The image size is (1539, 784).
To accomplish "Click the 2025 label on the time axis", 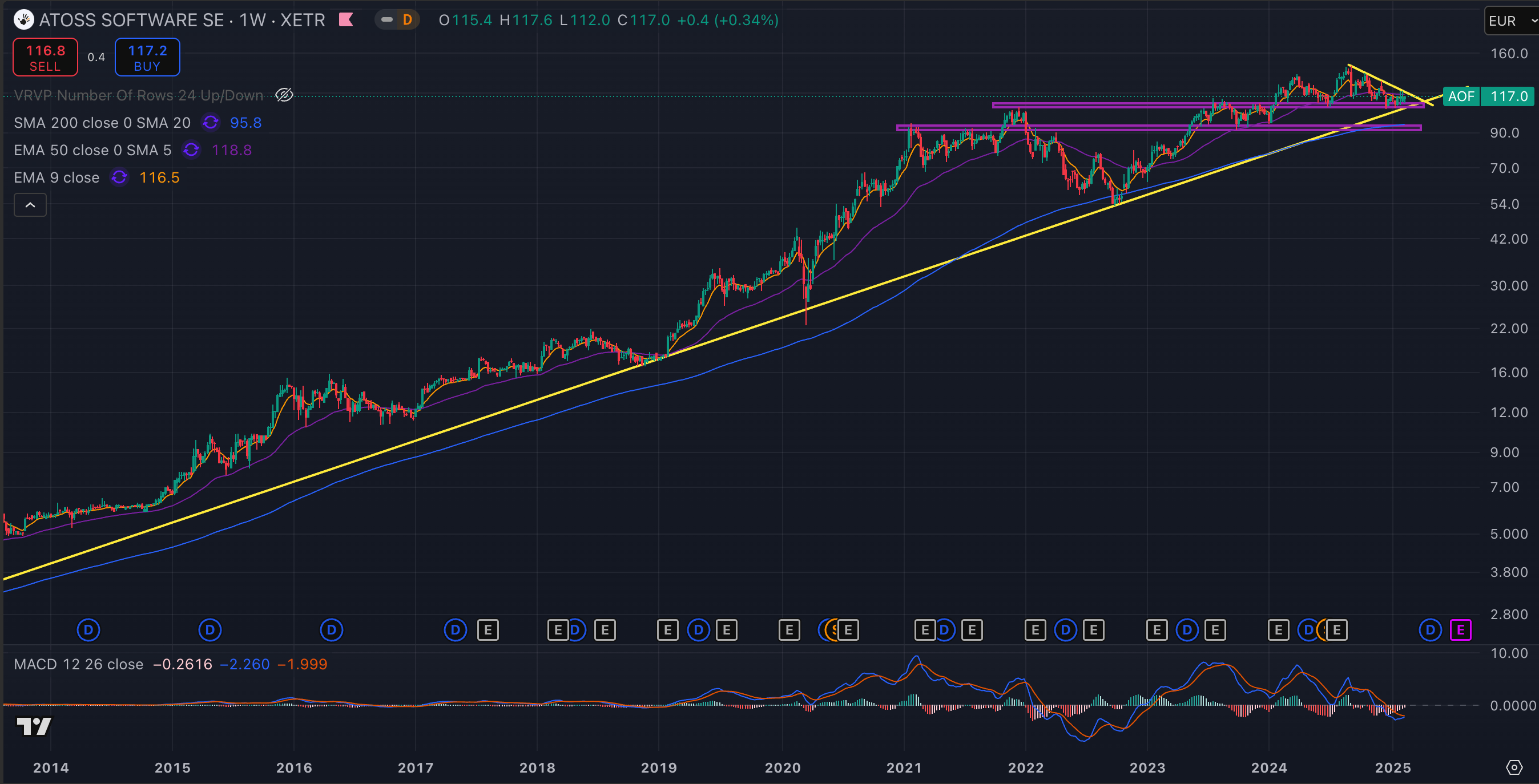I will (x=1393, y=768).
